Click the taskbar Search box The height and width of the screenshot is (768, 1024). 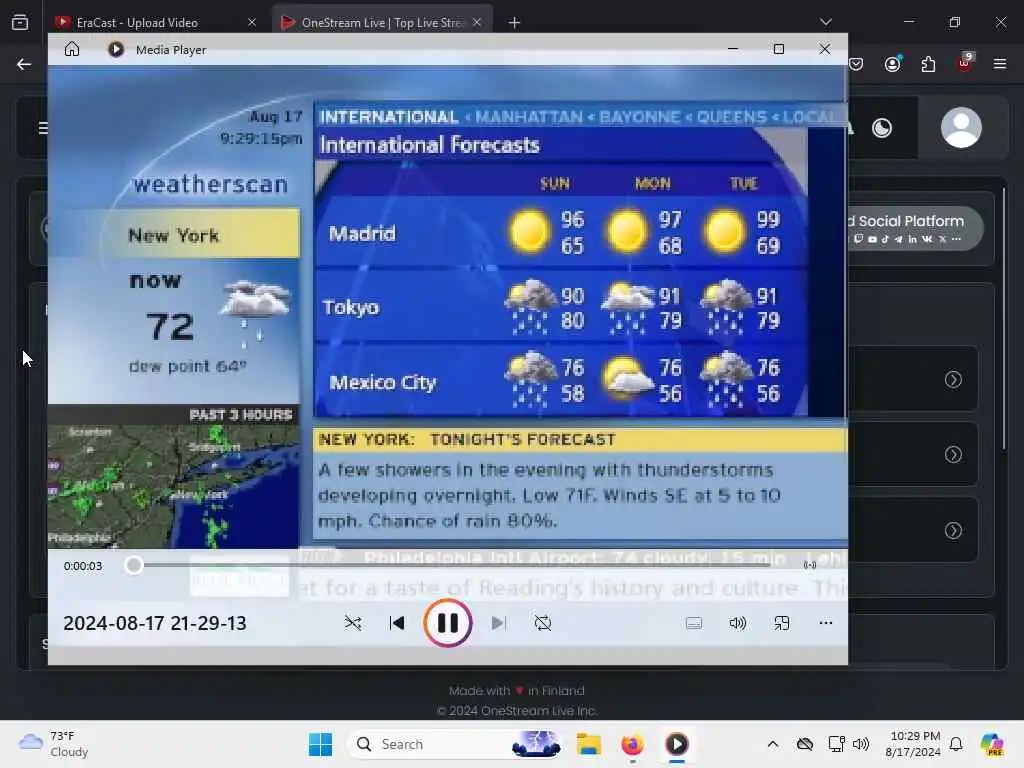457,744
